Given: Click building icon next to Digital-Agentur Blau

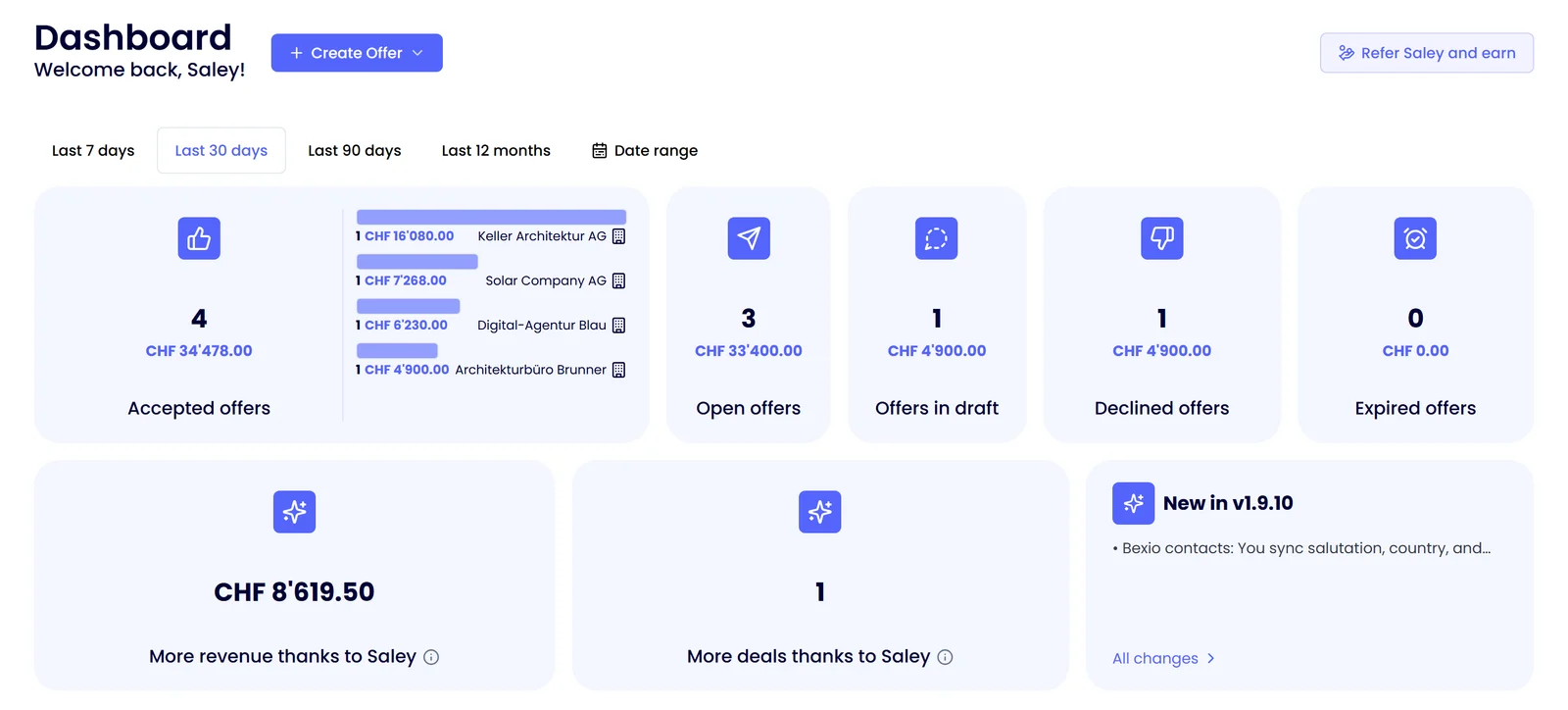Looking at the screenshot, I should click(x=618, y=326).
